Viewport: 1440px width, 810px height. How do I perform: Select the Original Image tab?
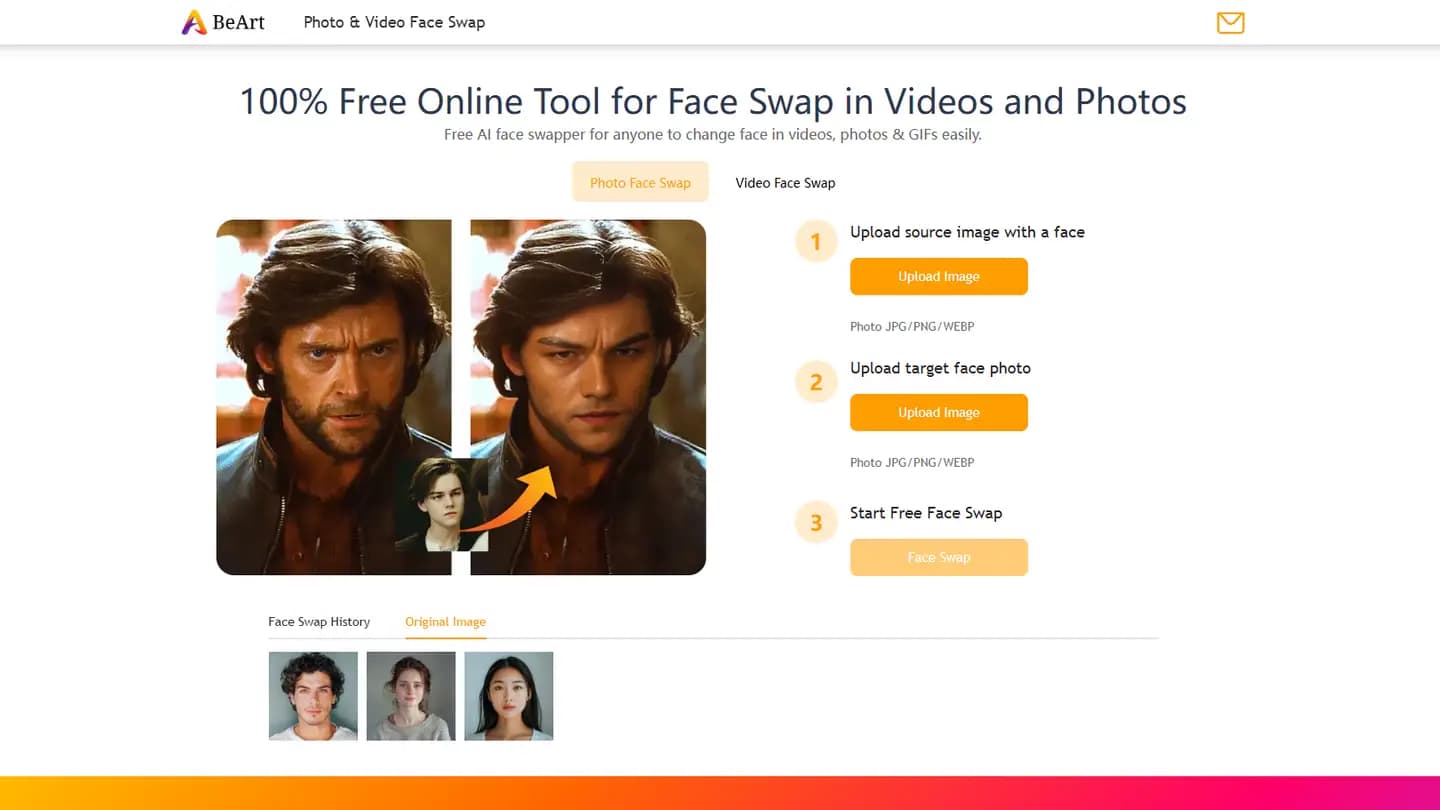445,621
